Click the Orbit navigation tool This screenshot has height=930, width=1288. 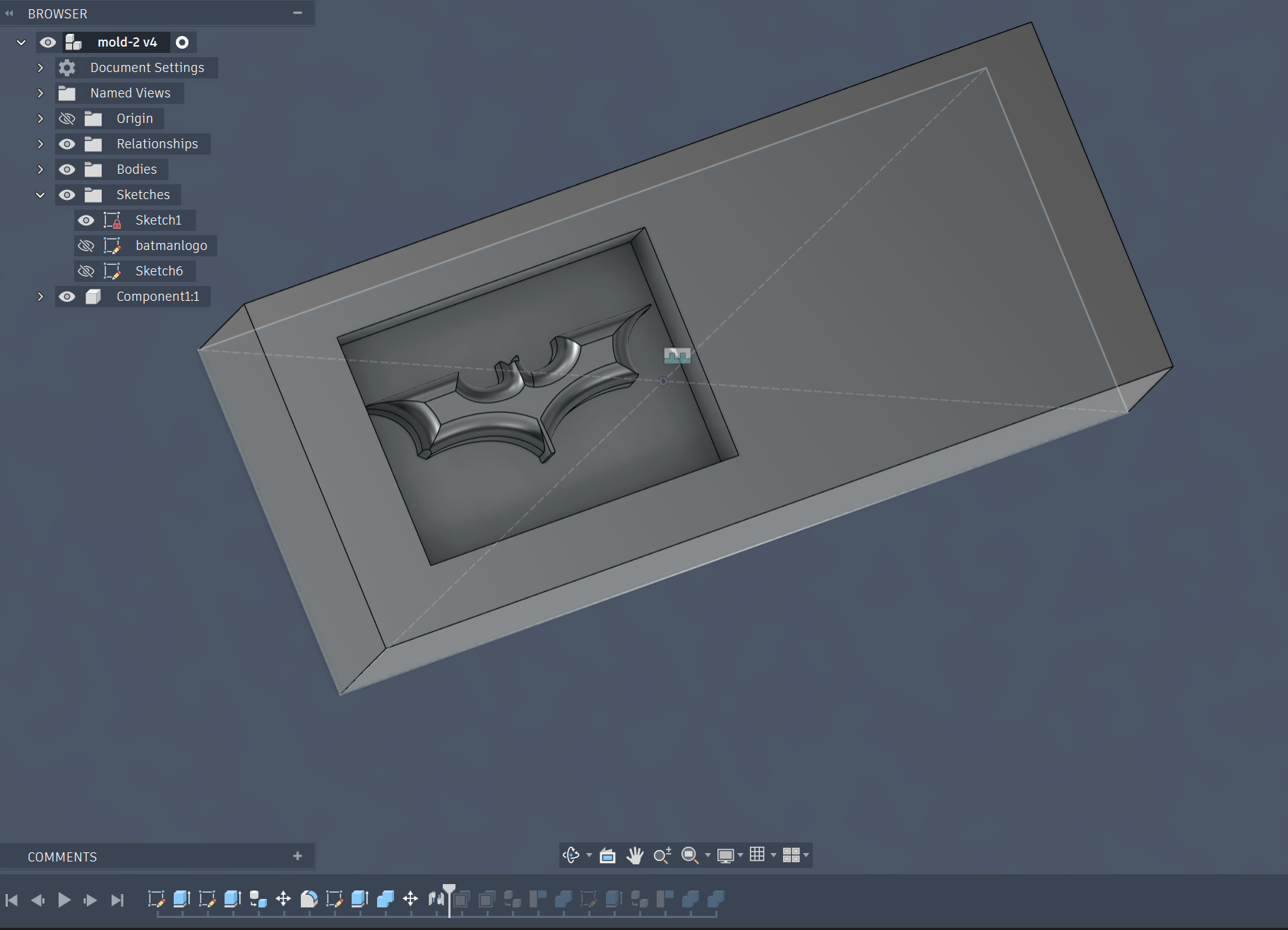click(571, 855)
